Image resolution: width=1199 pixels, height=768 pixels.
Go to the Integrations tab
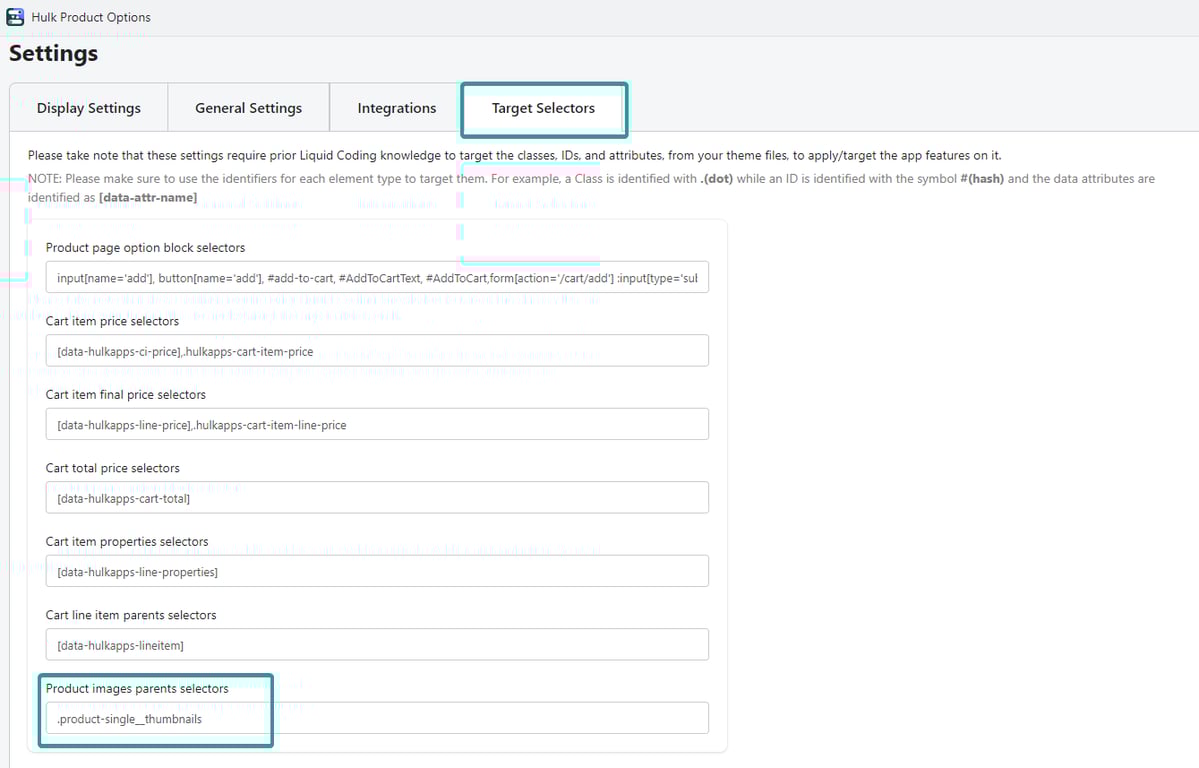point(397,108)
